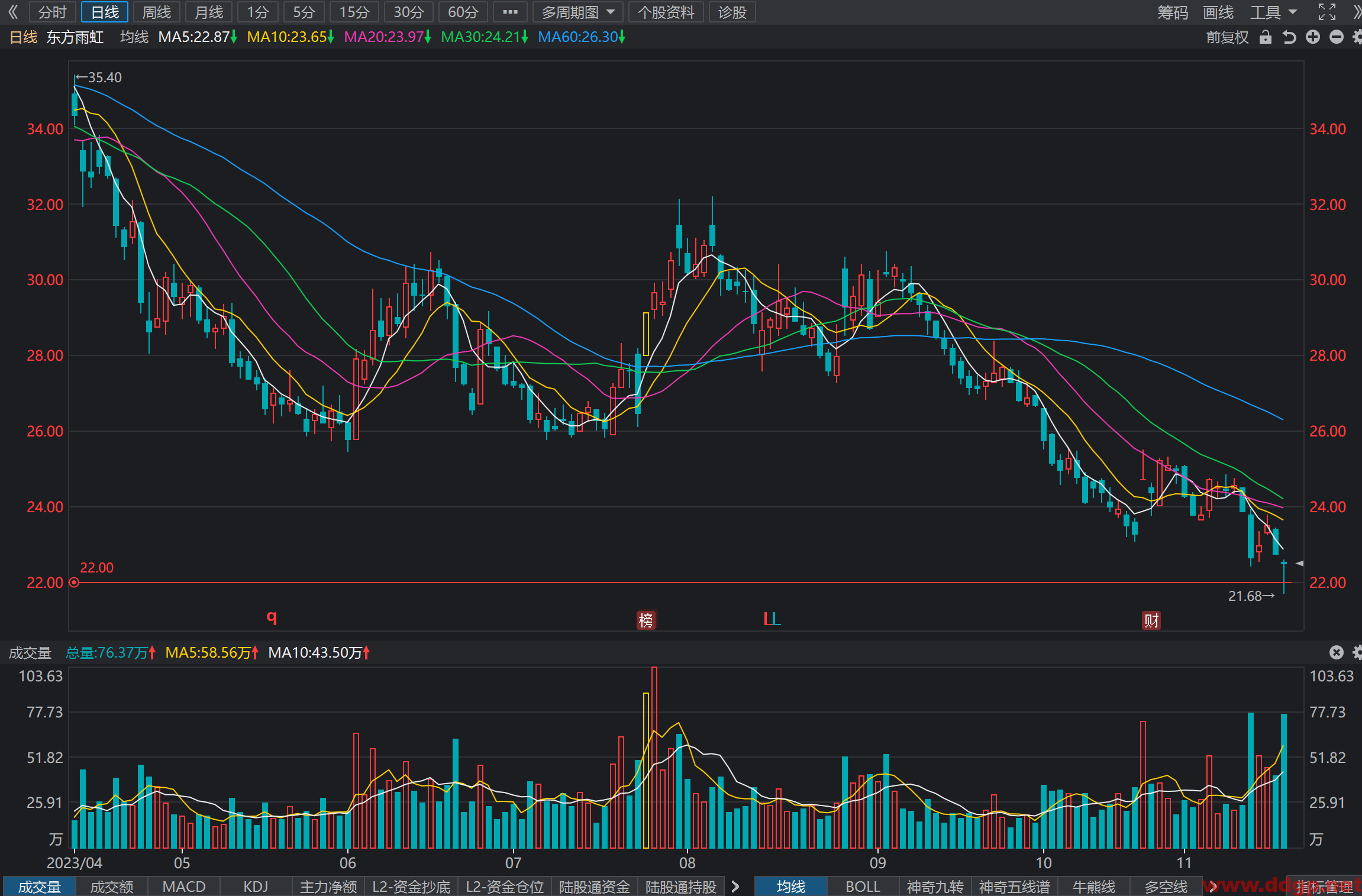This screenshot has width=1362, height=896.
Task: Click the 22.00 red price line handle
Action: pyautogui.click(x=74, y=583)
